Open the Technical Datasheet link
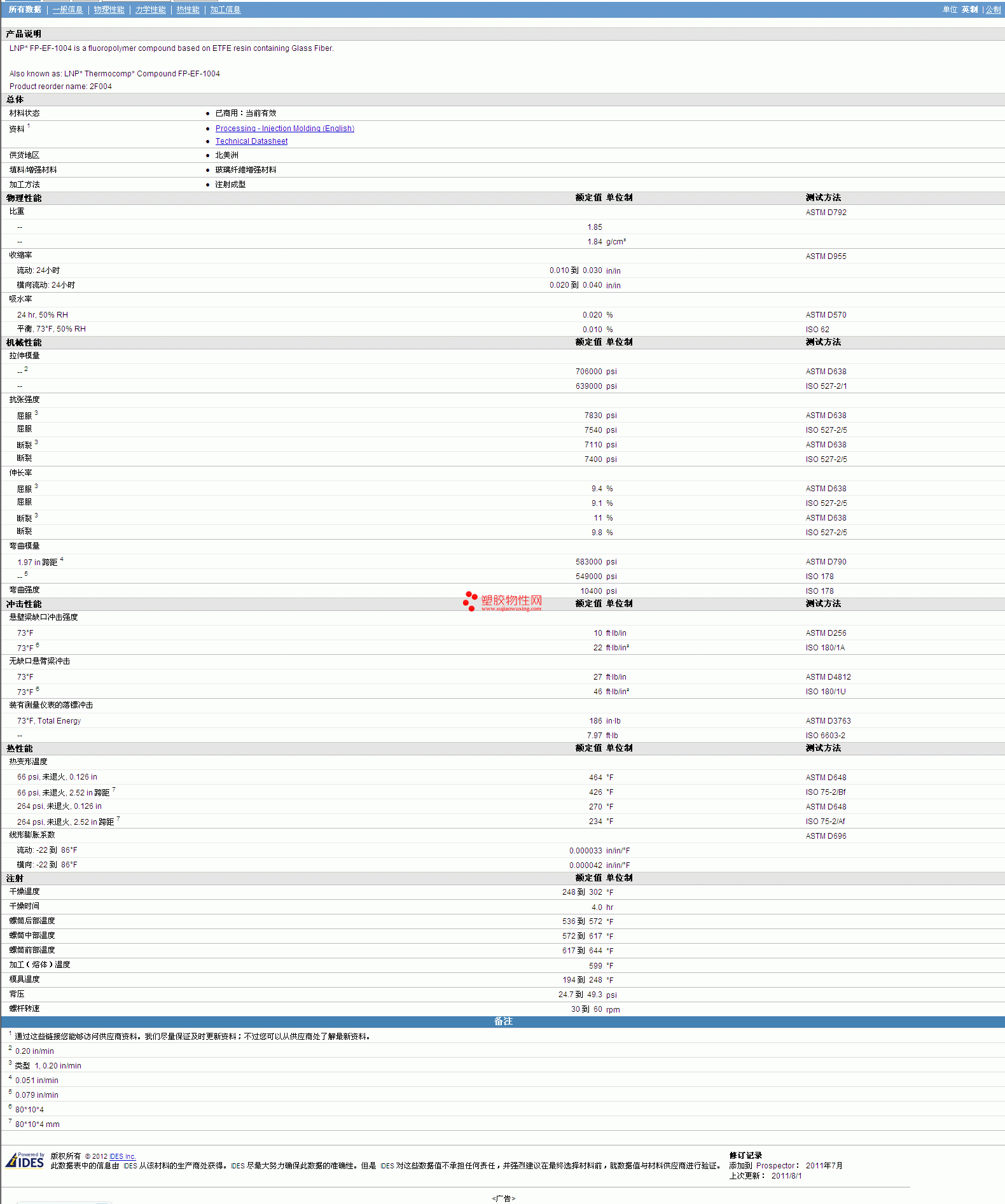Screen dimensions: 1005x1204 tap(251, 141)
